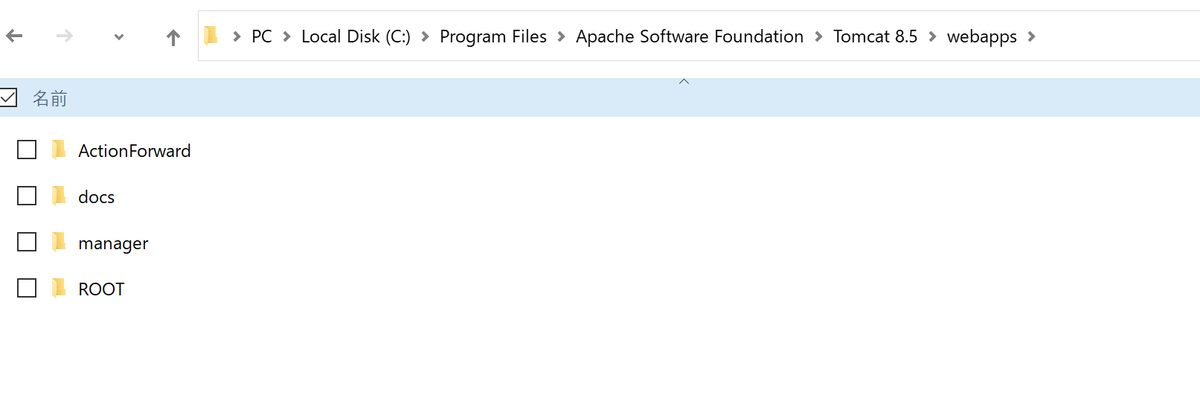The height and width of the screenshot is (398, 1200).
Task: Expand chevron after Program Files
Action: 562,37
